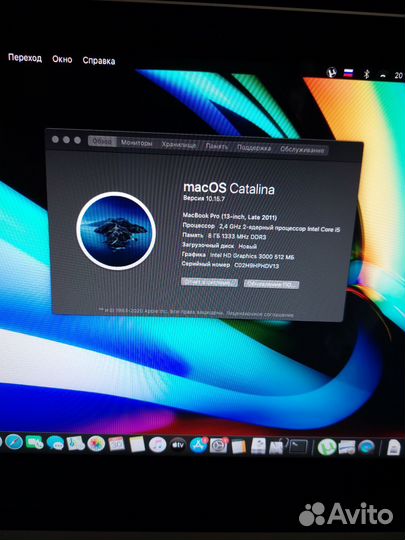Open the Справка menu
Viewport: 405px width, 540px height.
tap(99, 61)
